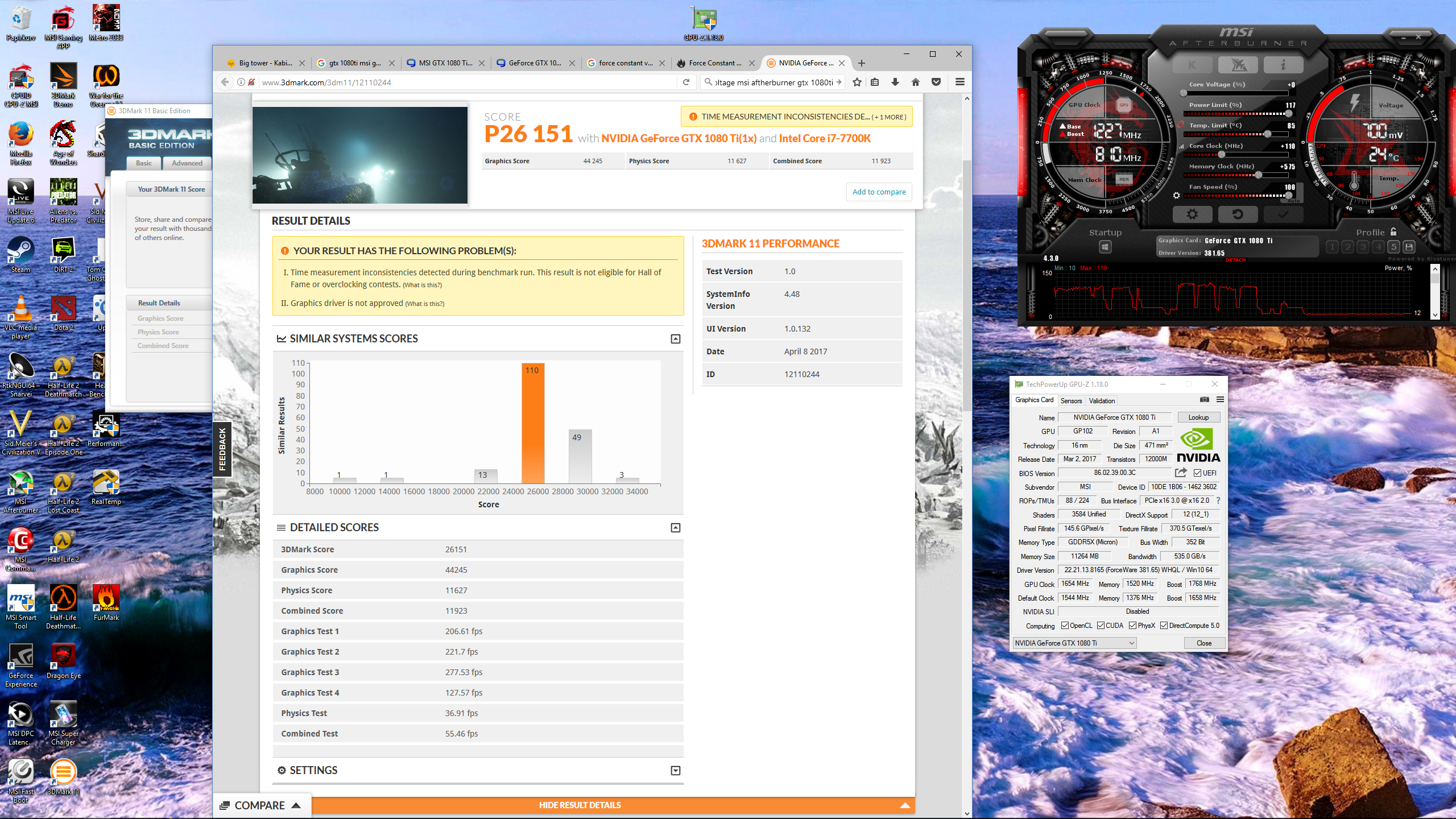Open Afterburner settings with the gear button

point(1192,214)
